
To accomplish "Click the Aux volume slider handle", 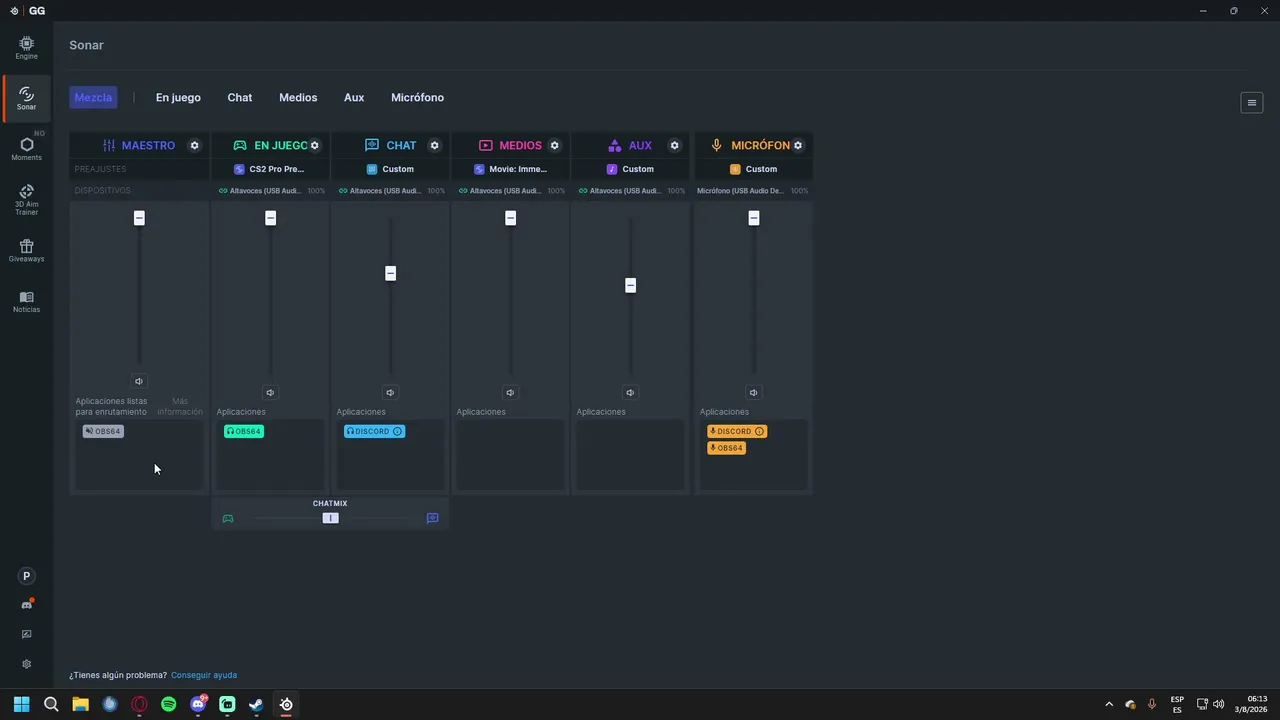I will (630, 285).
